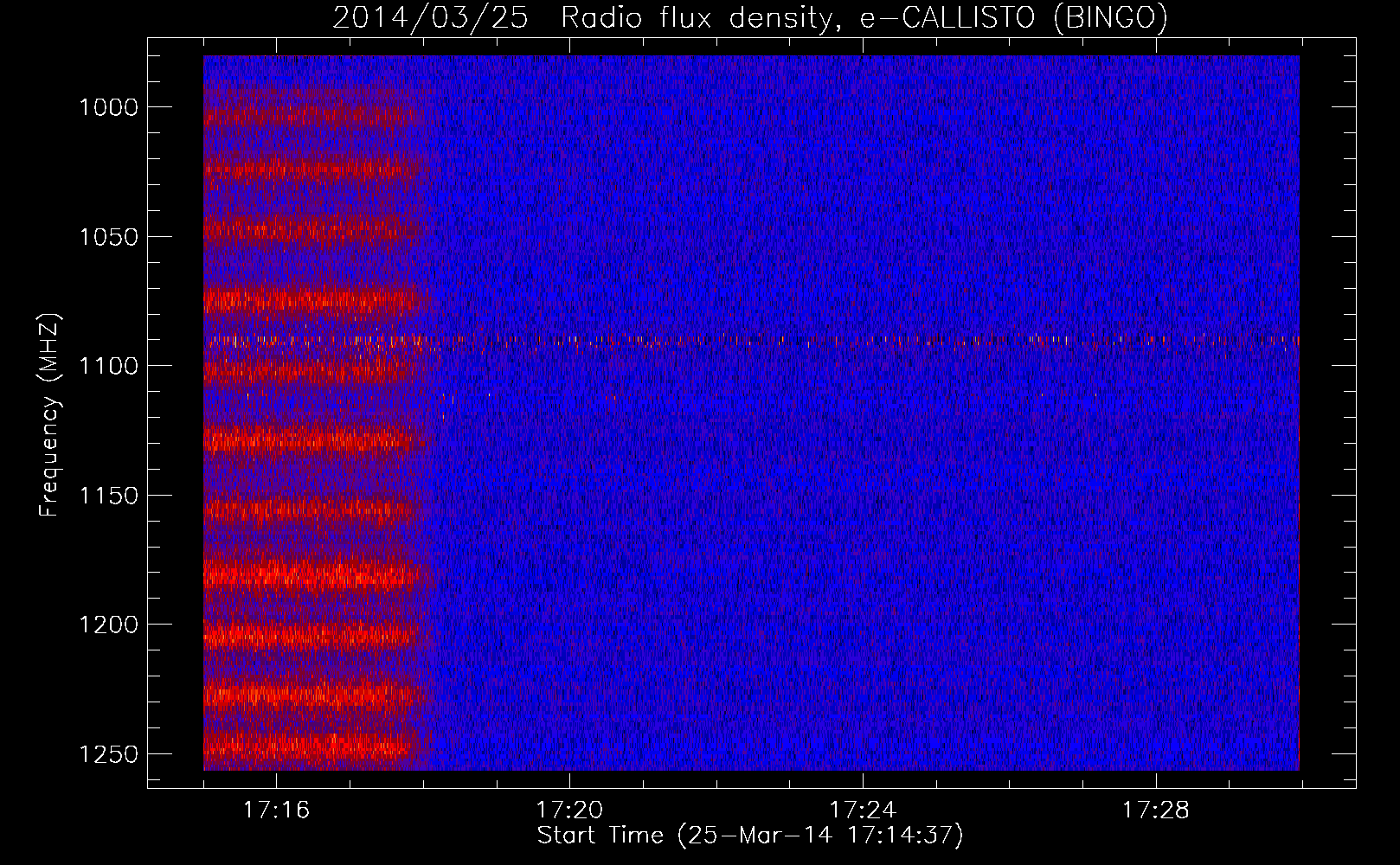
Task: Click the 17:24 time tick label
Action: pos(863,811)
